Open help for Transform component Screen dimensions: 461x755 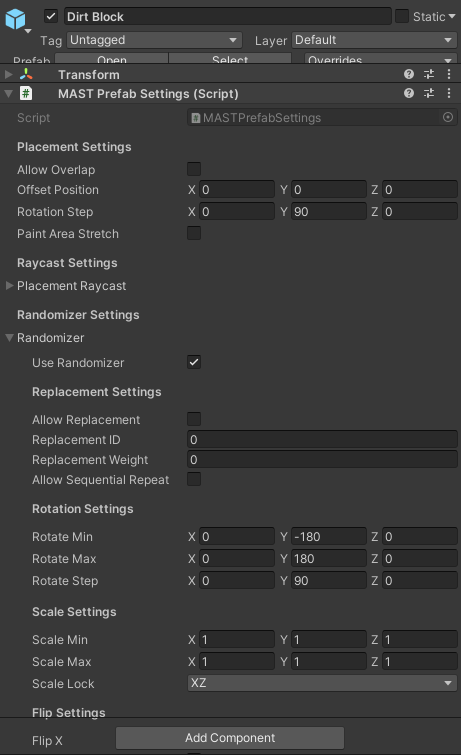point(409,74)
